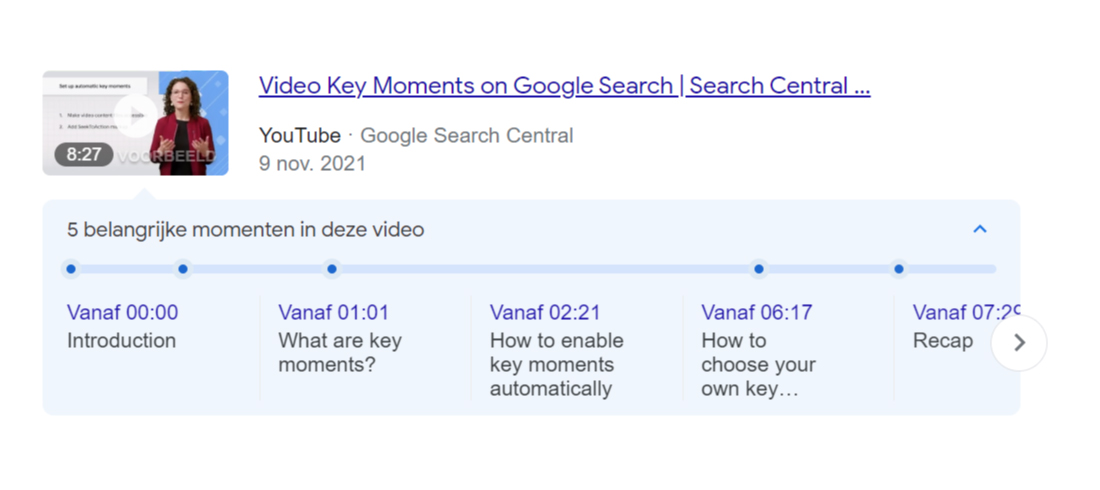This screenshot has height=490, width=1100.
Task: Select the timeline dot for 02:21
Action: click(332, 269)
